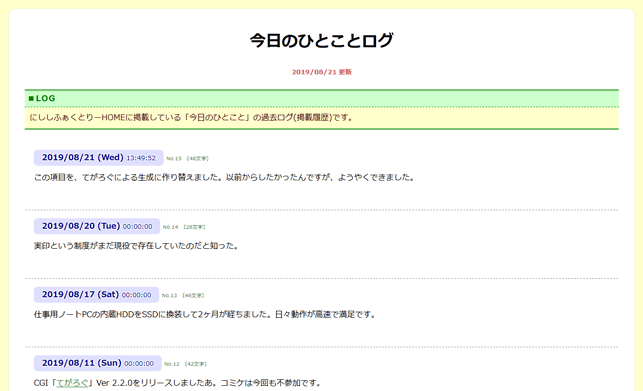Open the てがろぐ link in the 08/11 entry

72,383
